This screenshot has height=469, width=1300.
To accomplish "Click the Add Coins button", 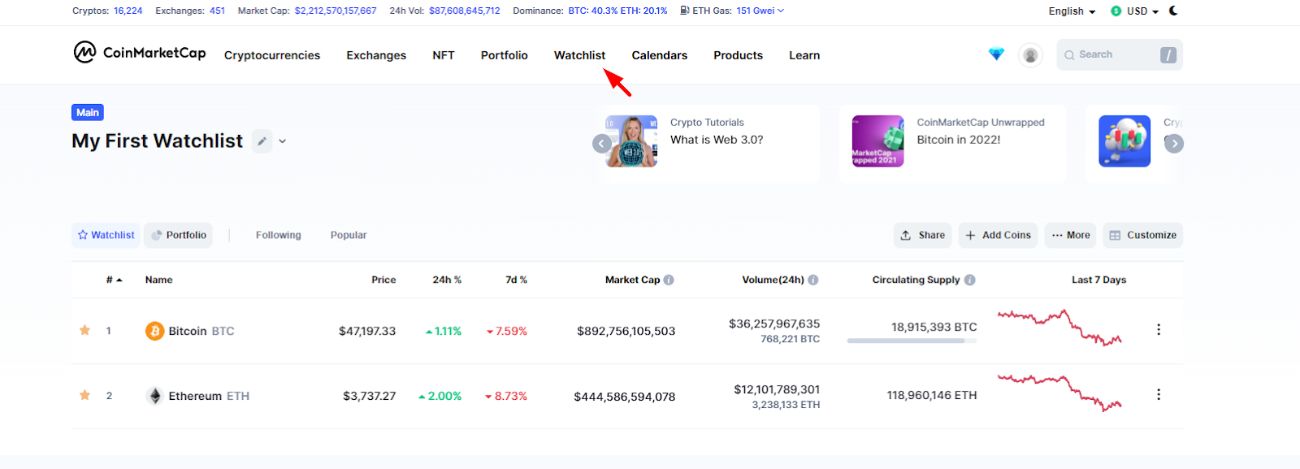I will (997, 235).
